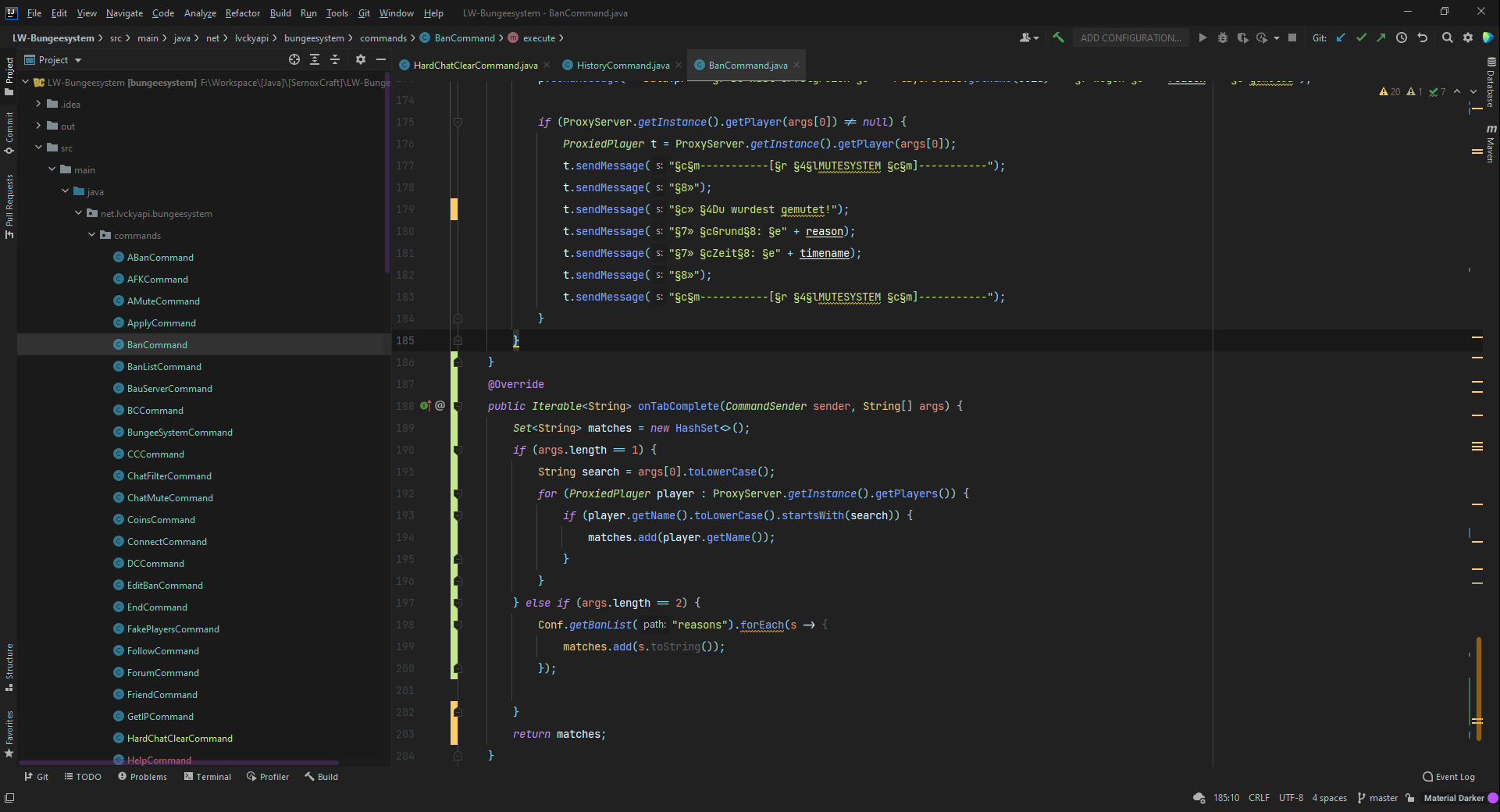This screenshot has width=1500, height=812.
Task: Click Add Configuration button
Action: tap(1130, 37)
